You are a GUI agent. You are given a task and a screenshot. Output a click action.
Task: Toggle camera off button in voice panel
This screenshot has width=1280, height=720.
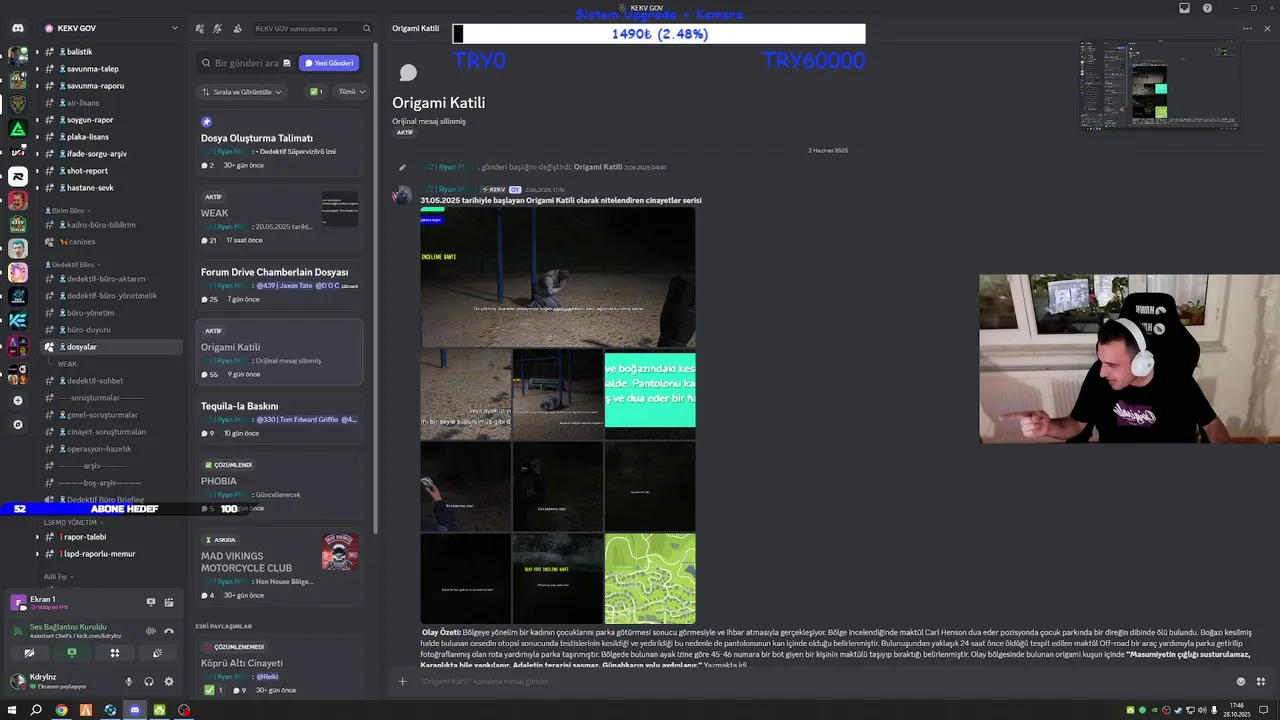pyautogui.click(x=29, y=653)
